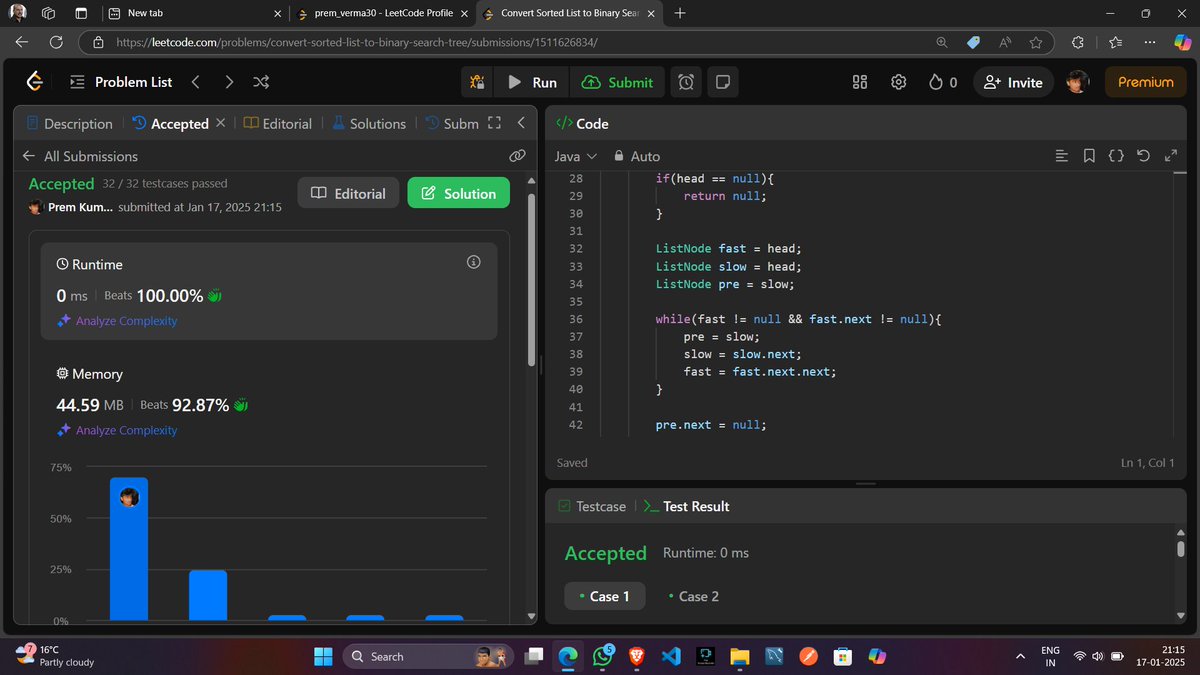Click browser refresh button
Screen dimensions: 1200x675
56,42
